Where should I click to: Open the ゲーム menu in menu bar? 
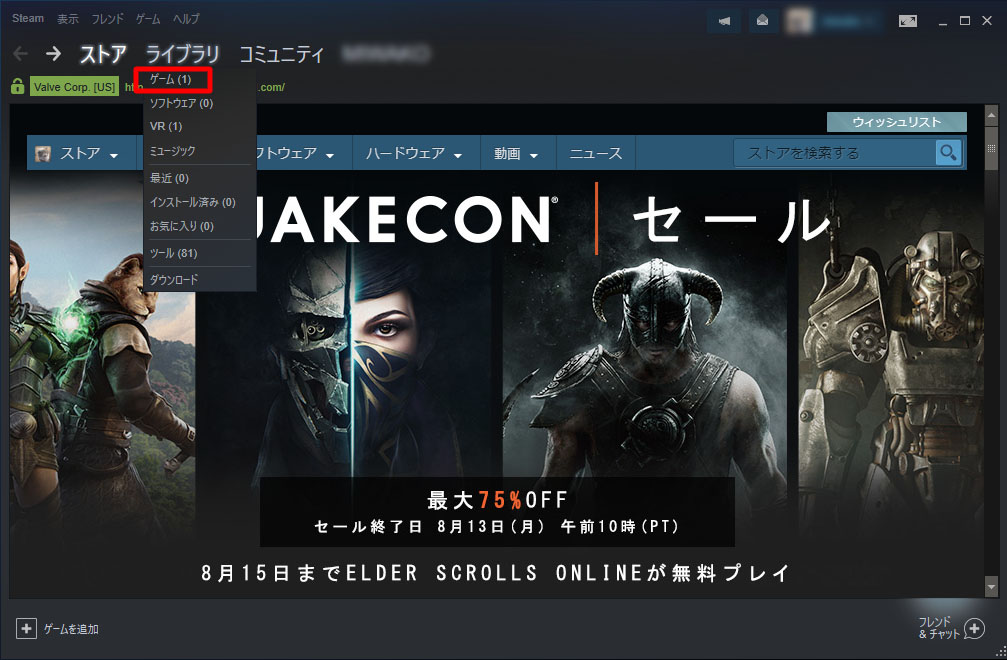coord(148,19)
